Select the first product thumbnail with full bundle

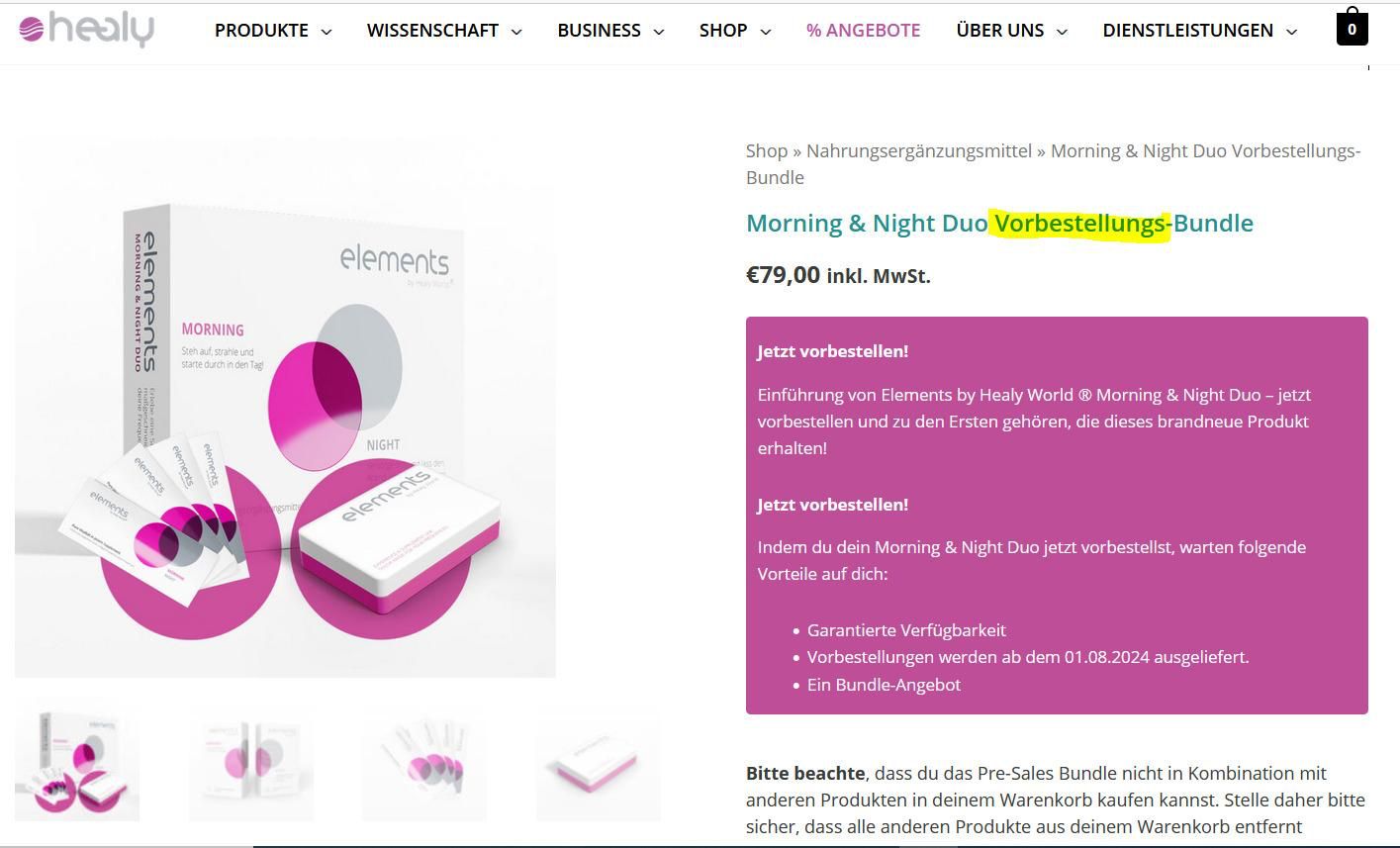pyautogui.click(x=77, y=759)
